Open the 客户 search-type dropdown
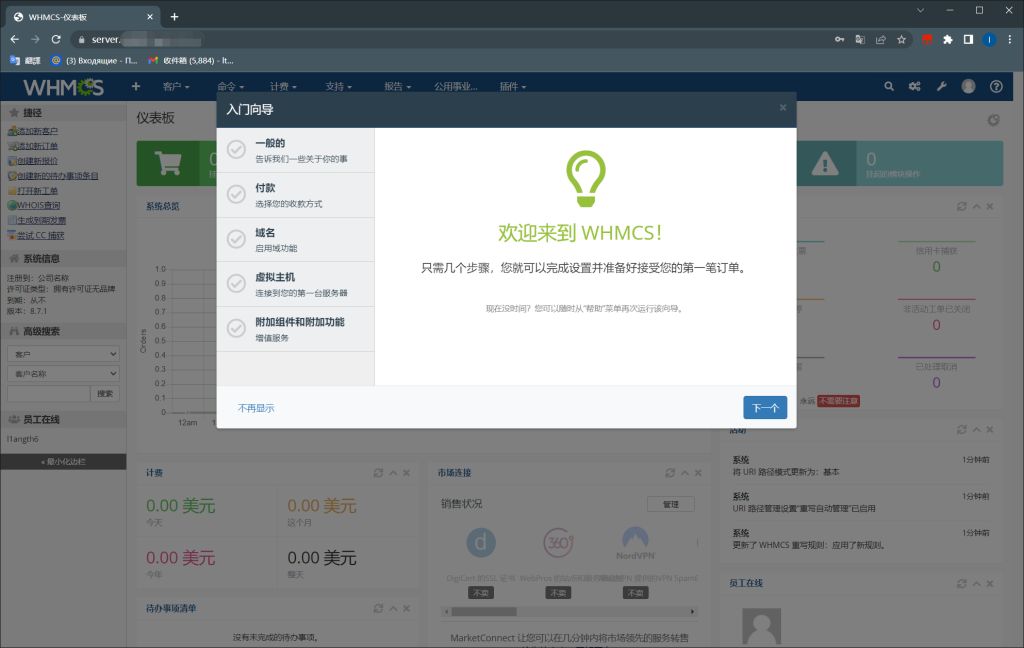 tap(62, 352)
